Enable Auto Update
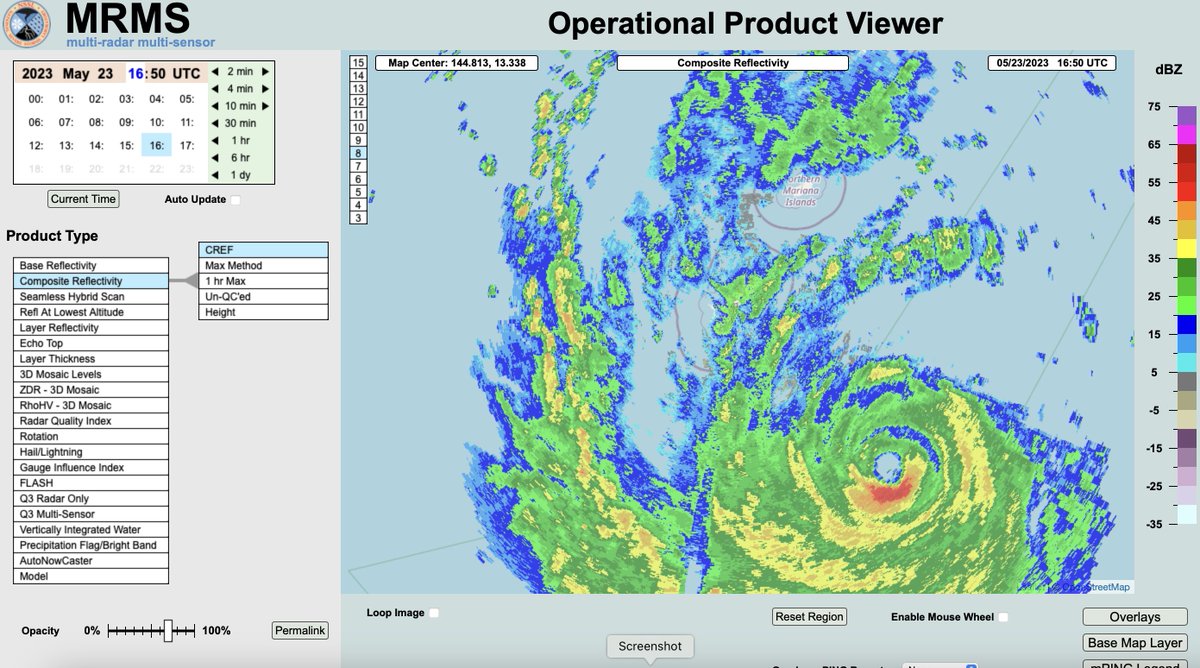This screenshot has height=668, width=1200. (x=236, y=199)
